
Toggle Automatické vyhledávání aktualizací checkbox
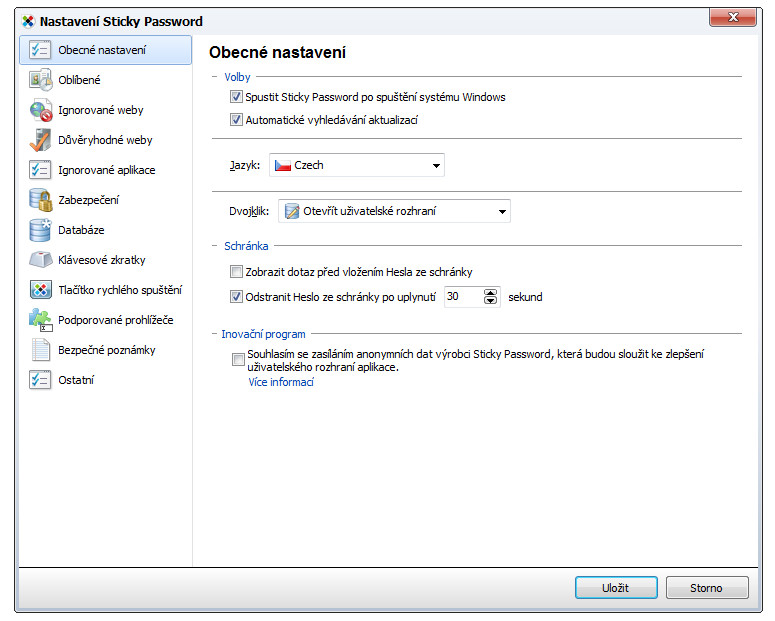pyautogui.click(x=236, y=120)
